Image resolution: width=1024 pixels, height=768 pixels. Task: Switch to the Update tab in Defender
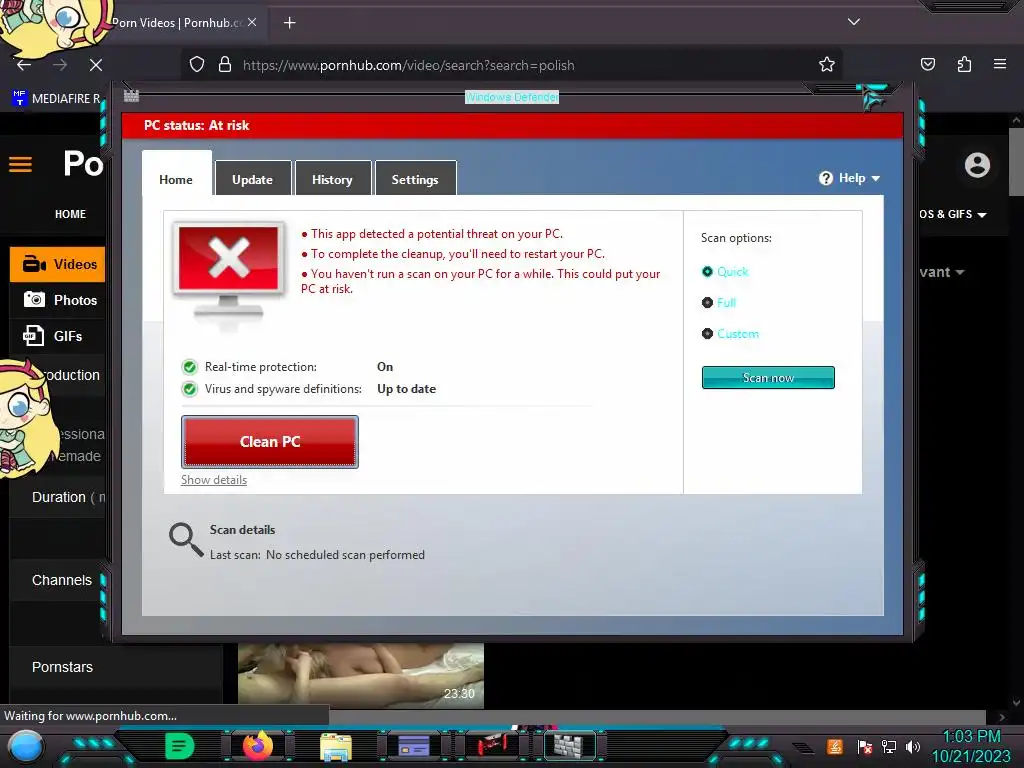click(x=253, y=179)
